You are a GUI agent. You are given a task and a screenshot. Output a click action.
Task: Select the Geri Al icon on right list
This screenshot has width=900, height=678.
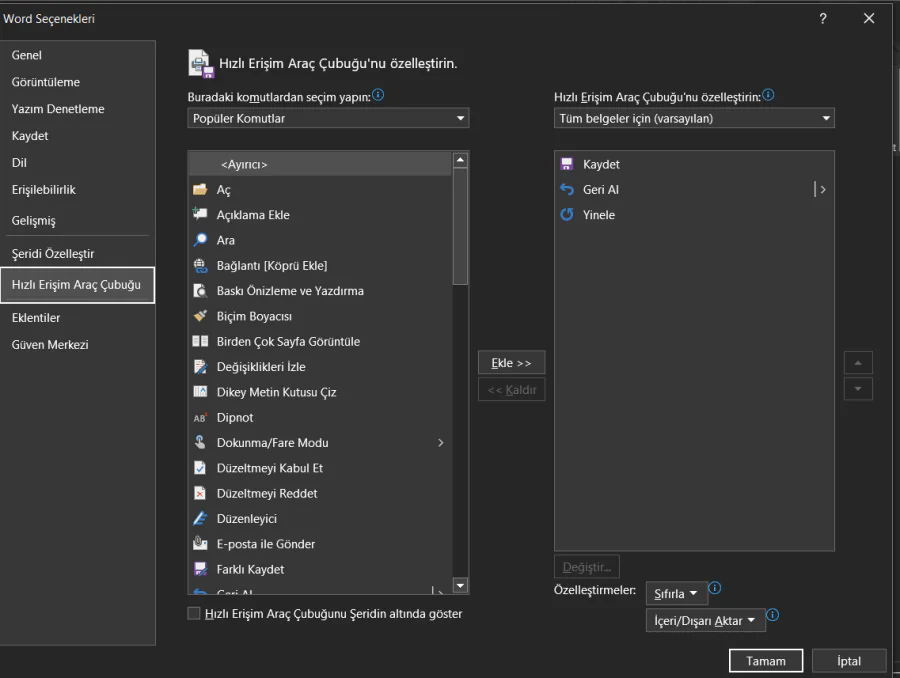point(569,189)
